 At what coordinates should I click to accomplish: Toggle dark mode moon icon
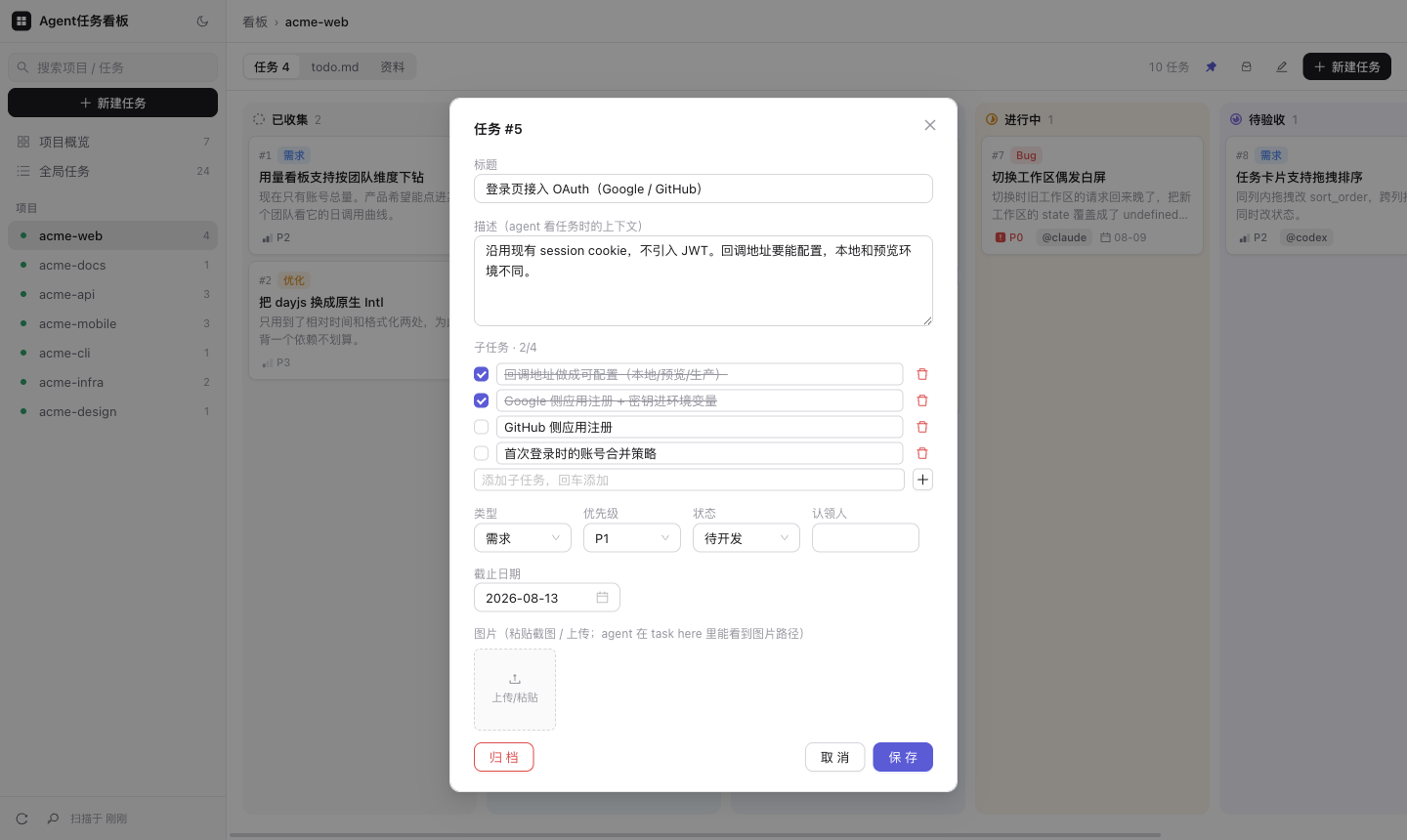(x=202, y=21)
